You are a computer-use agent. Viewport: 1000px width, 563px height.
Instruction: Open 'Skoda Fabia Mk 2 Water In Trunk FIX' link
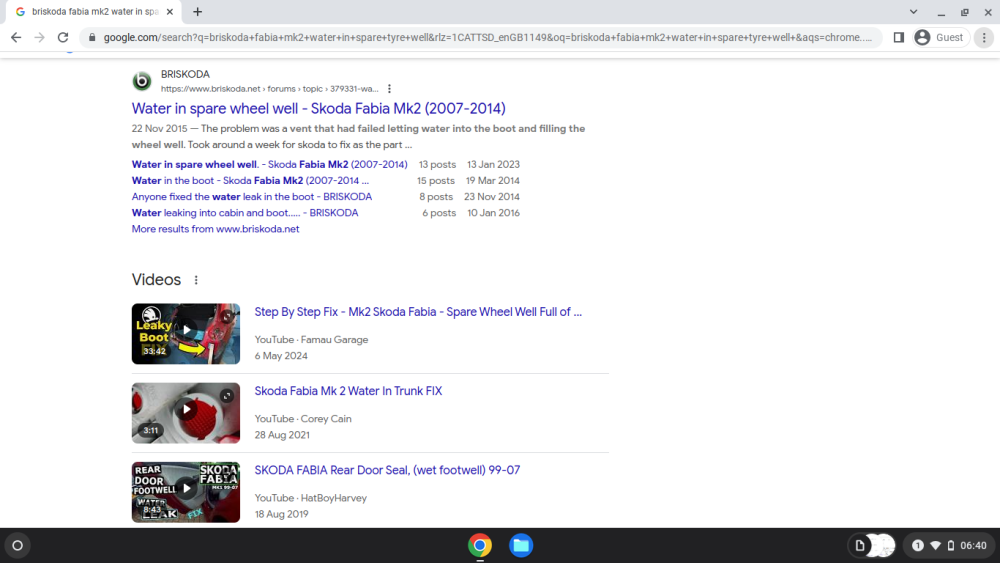pos(348,391)
